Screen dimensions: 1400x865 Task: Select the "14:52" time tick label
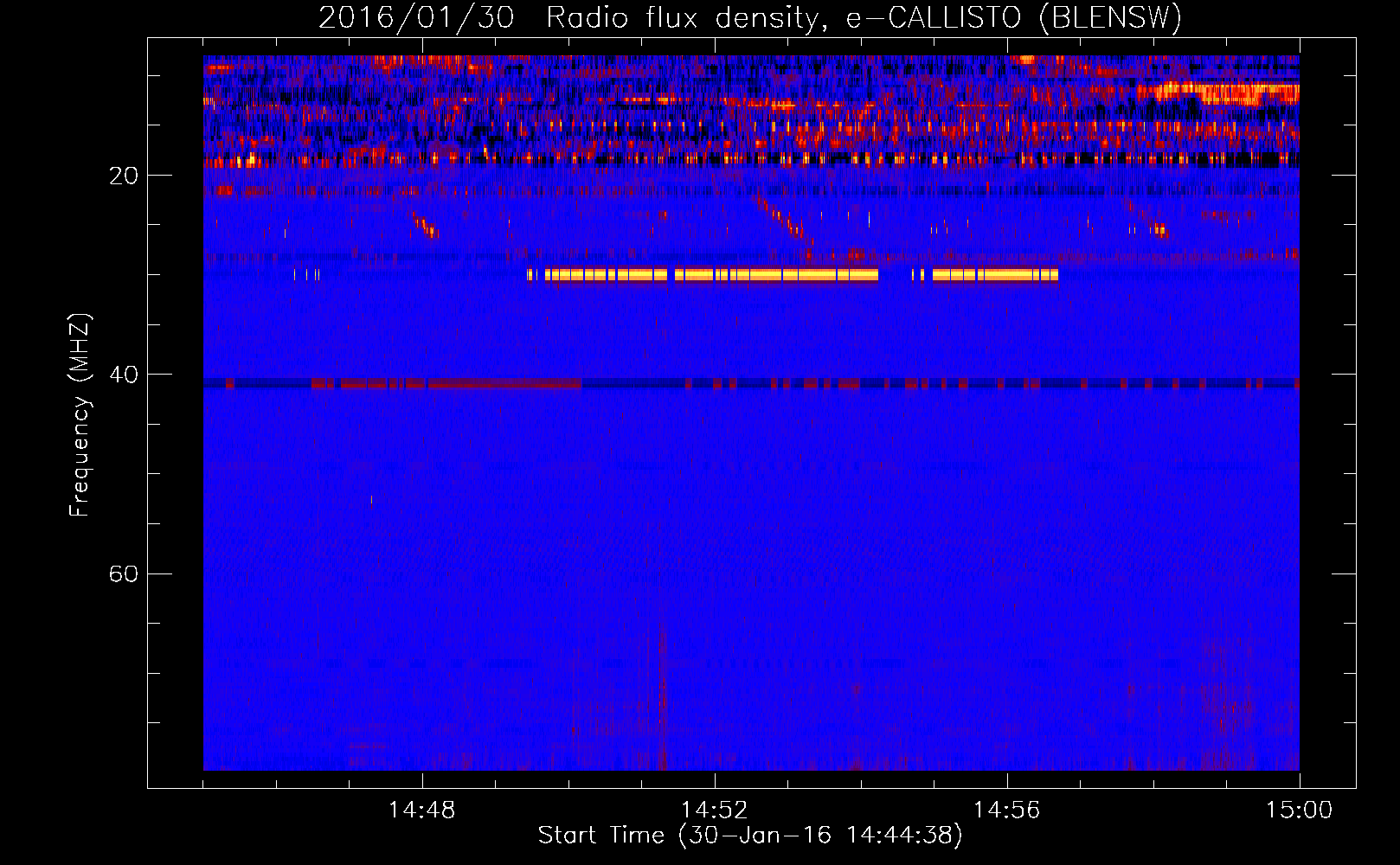715,810
